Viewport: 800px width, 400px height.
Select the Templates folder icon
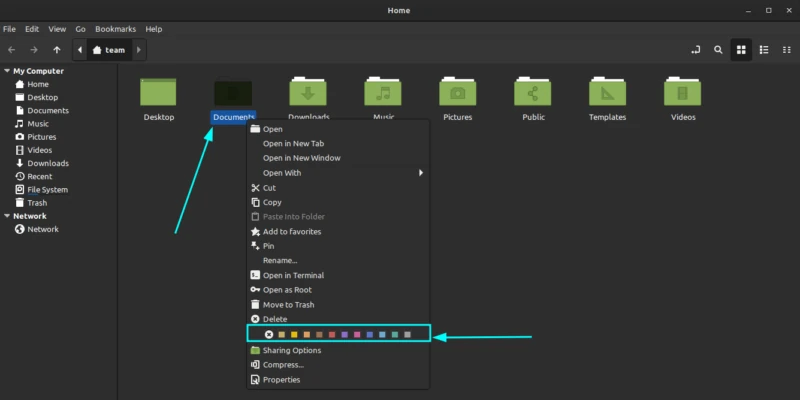point(607,92)
